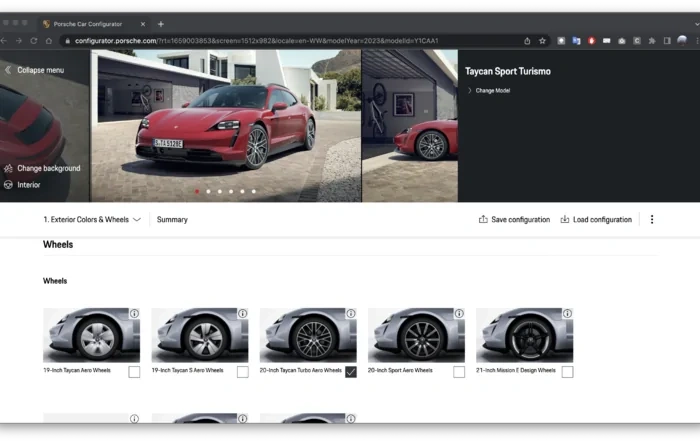
Task: Select the sixth carousel dot
Action: click(254, 191)
